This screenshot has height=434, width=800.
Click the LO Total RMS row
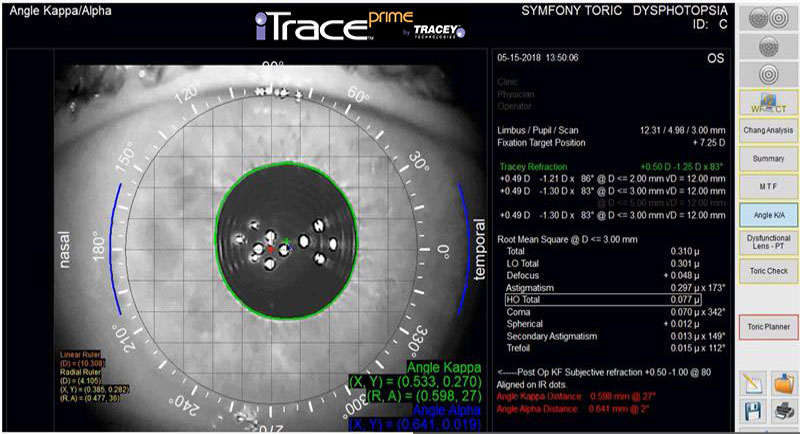(603, 263)
